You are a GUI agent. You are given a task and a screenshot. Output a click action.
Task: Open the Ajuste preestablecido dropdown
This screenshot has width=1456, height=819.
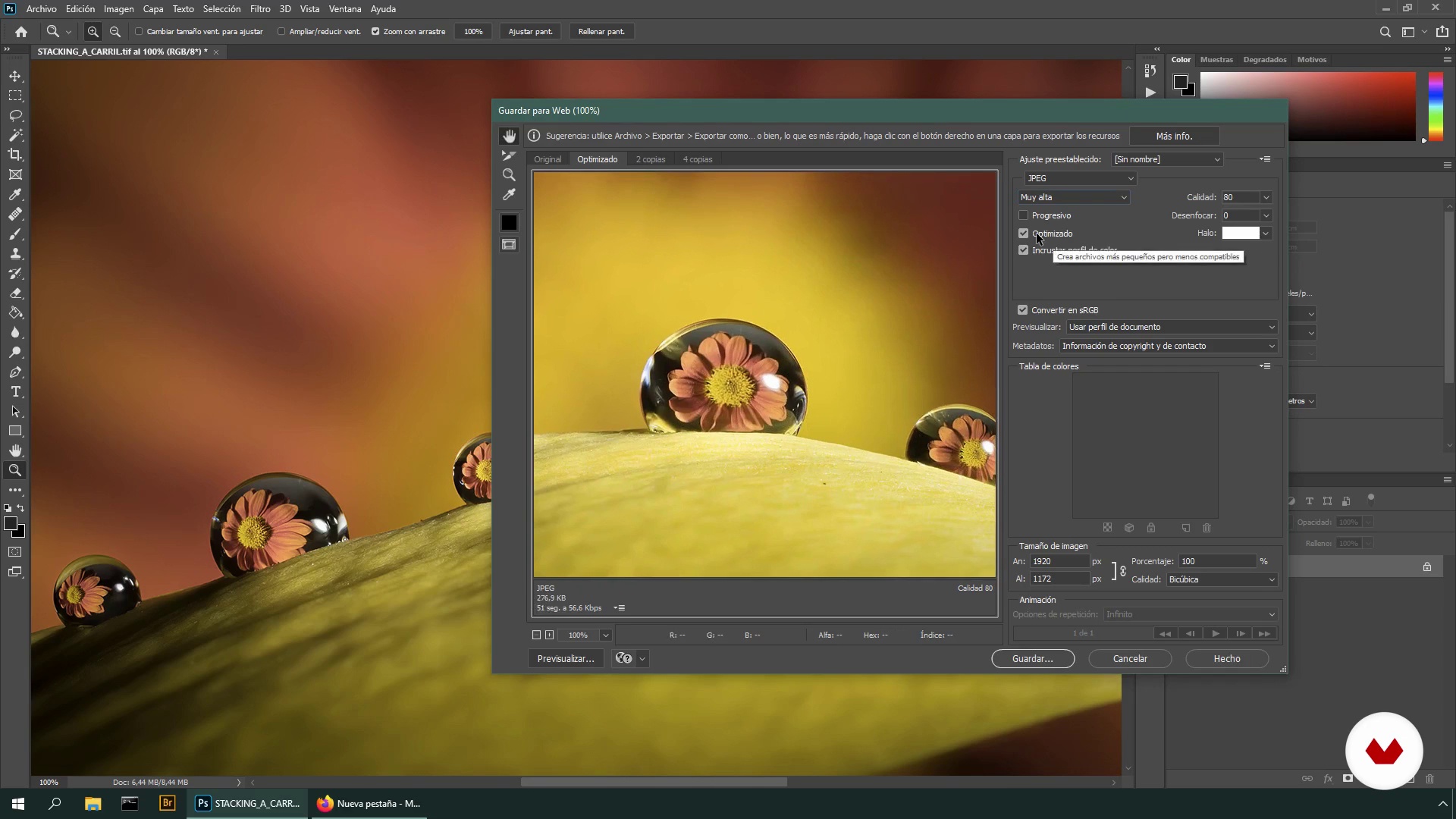pos(1167,159)
